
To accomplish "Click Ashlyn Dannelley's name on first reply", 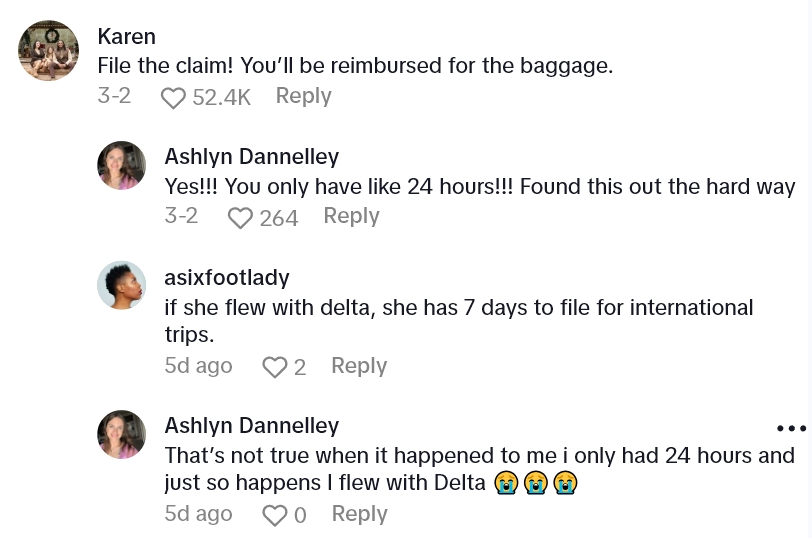I will (x=251, y=156).
